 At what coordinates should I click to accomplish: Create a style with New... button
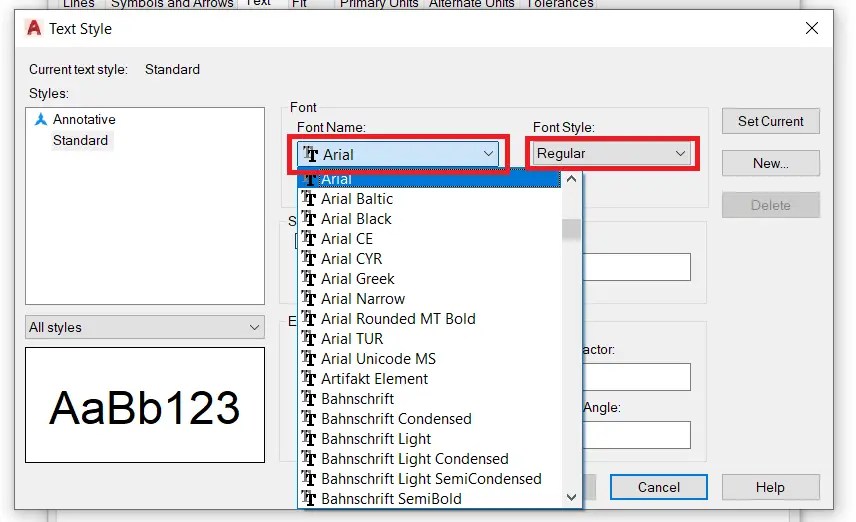(770, 163)
